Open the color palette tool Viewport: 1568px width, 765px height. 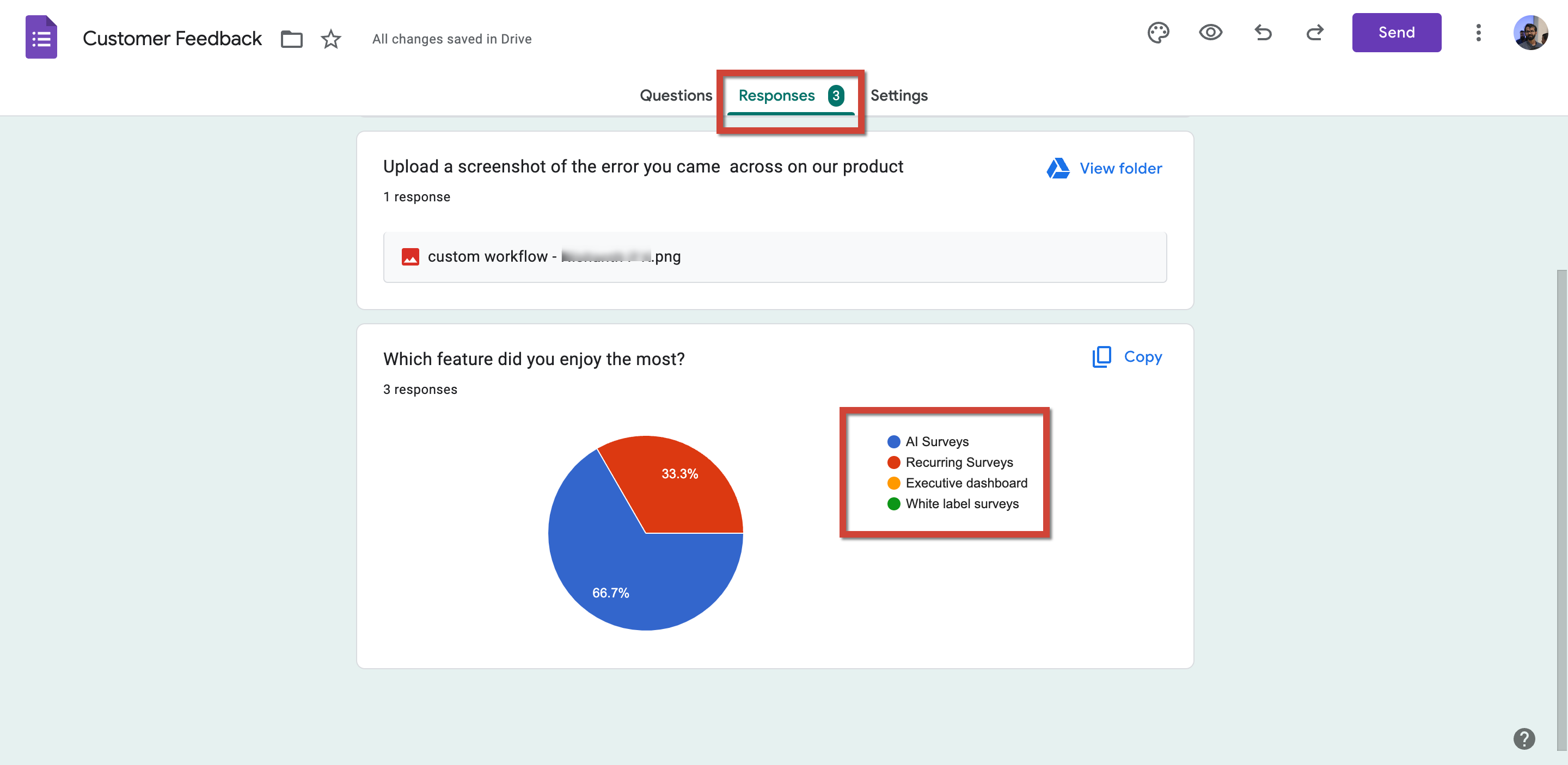click(x=1159, y=32)
